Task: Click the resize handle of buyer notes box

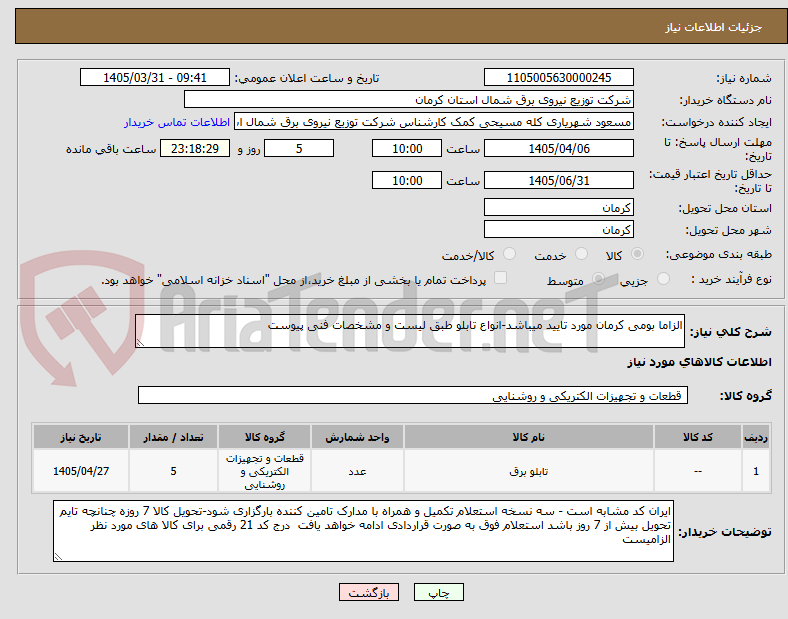Action: [58, 557]
